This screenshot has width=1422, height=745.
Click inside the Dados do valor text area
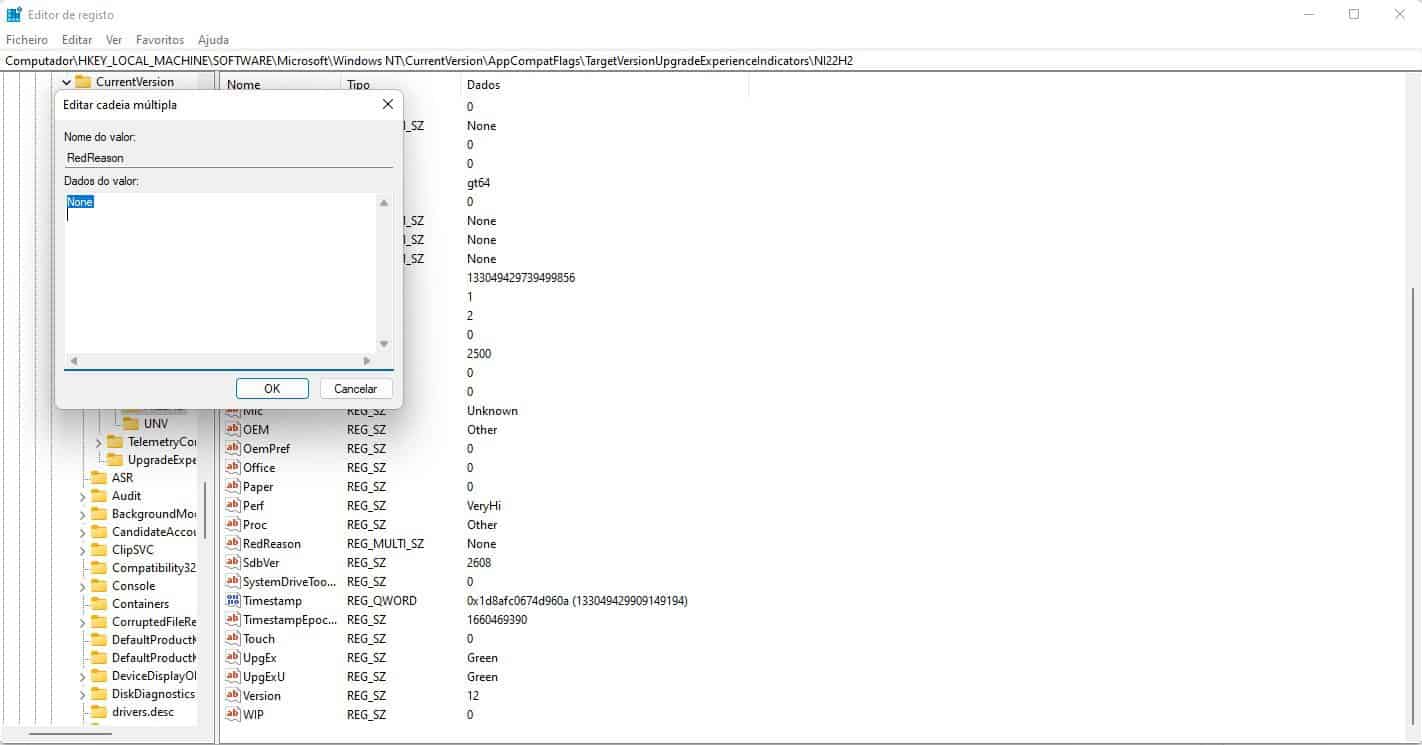[220, 273]
